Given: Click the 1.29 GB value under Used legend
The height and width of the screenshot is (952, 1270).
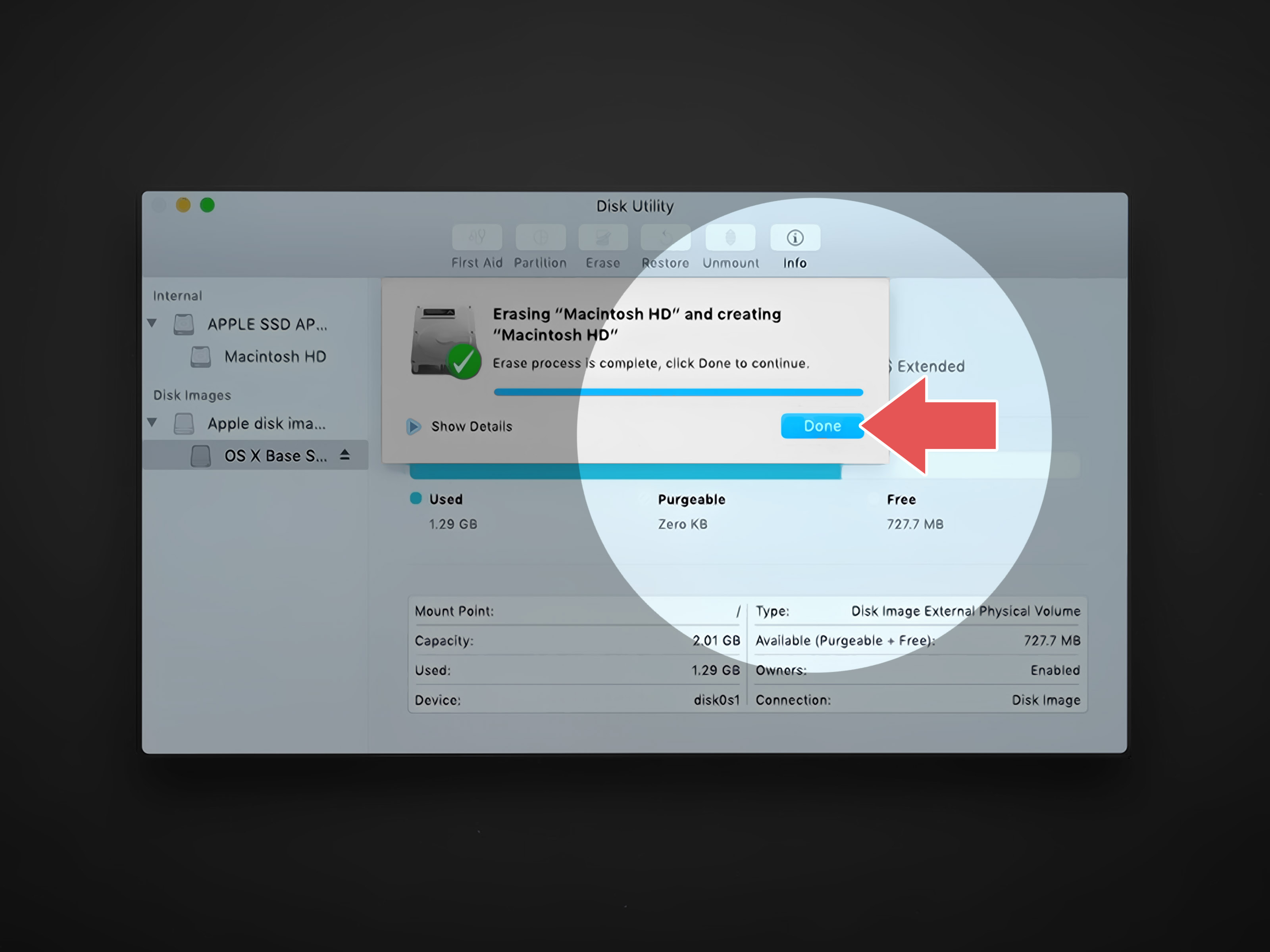Looking at the screenshot, I should click(x=453, y=524).
